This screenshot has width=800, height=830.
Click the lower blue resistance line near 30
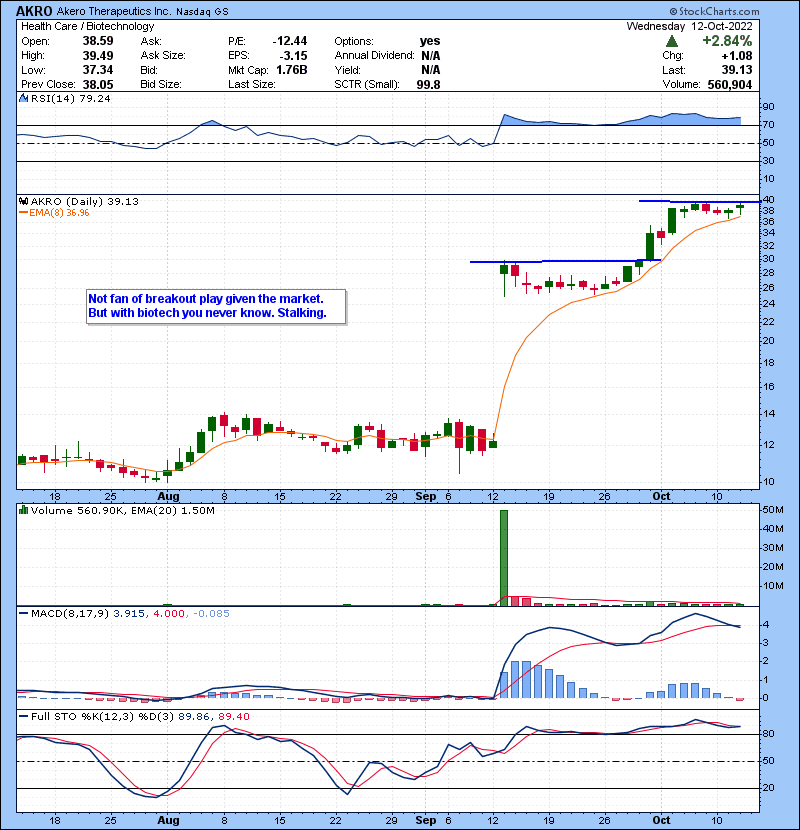tap(565, 260)
